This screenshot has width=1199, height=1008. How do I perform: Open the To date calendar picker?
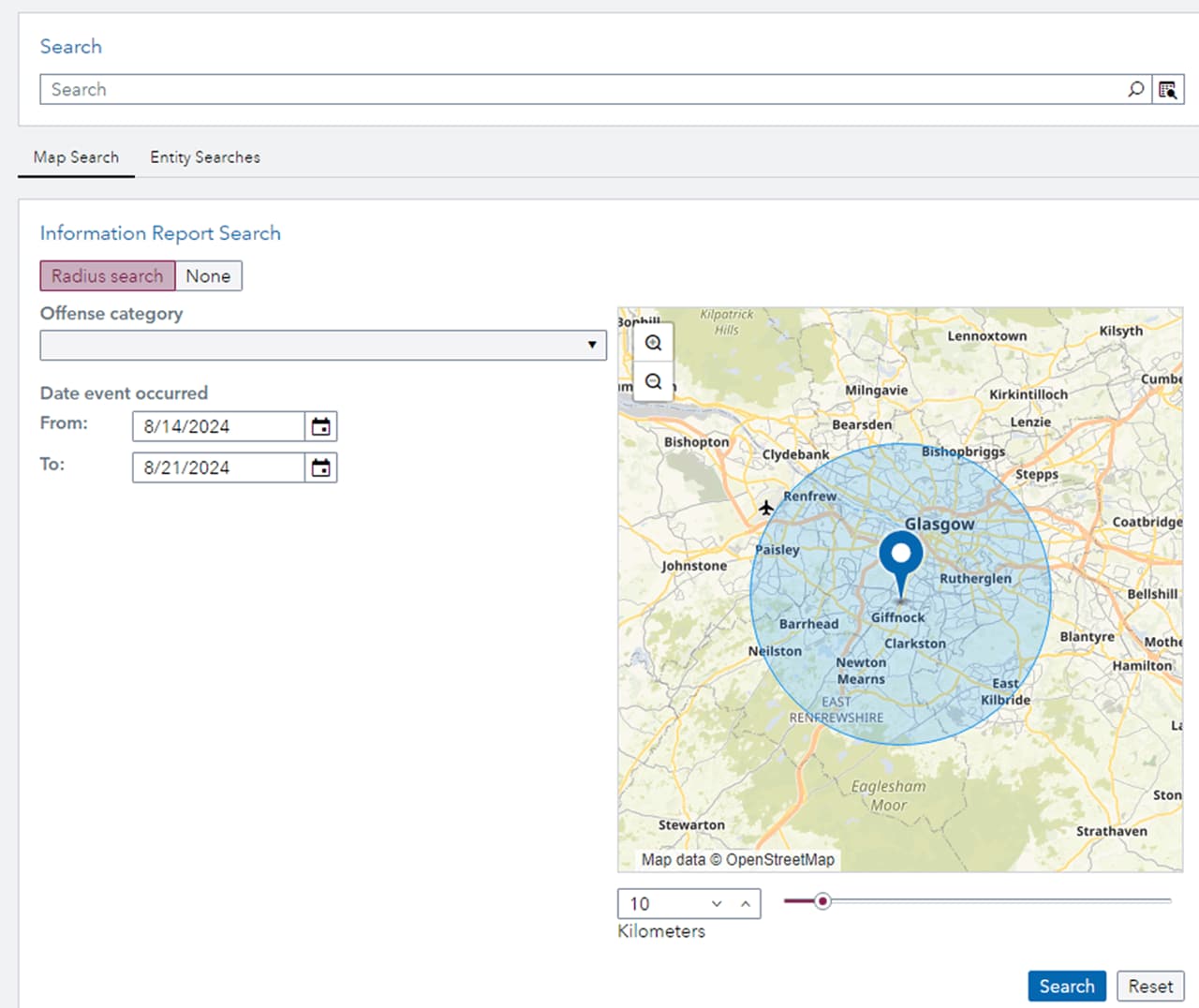point(320,467)
